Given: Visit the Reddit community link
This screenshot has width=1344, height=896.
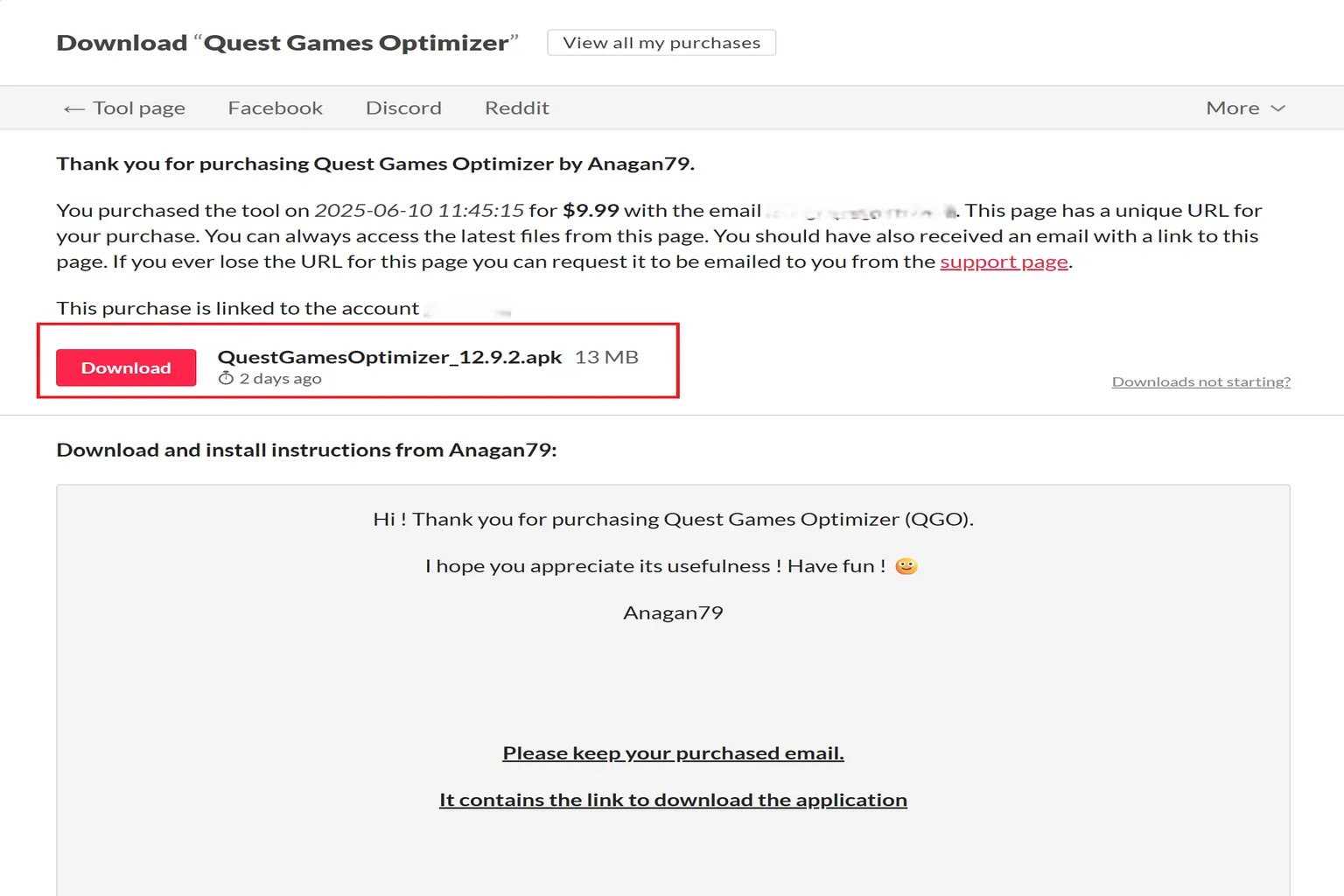Looking at the screenshot, I should click(x=517, y=107).
